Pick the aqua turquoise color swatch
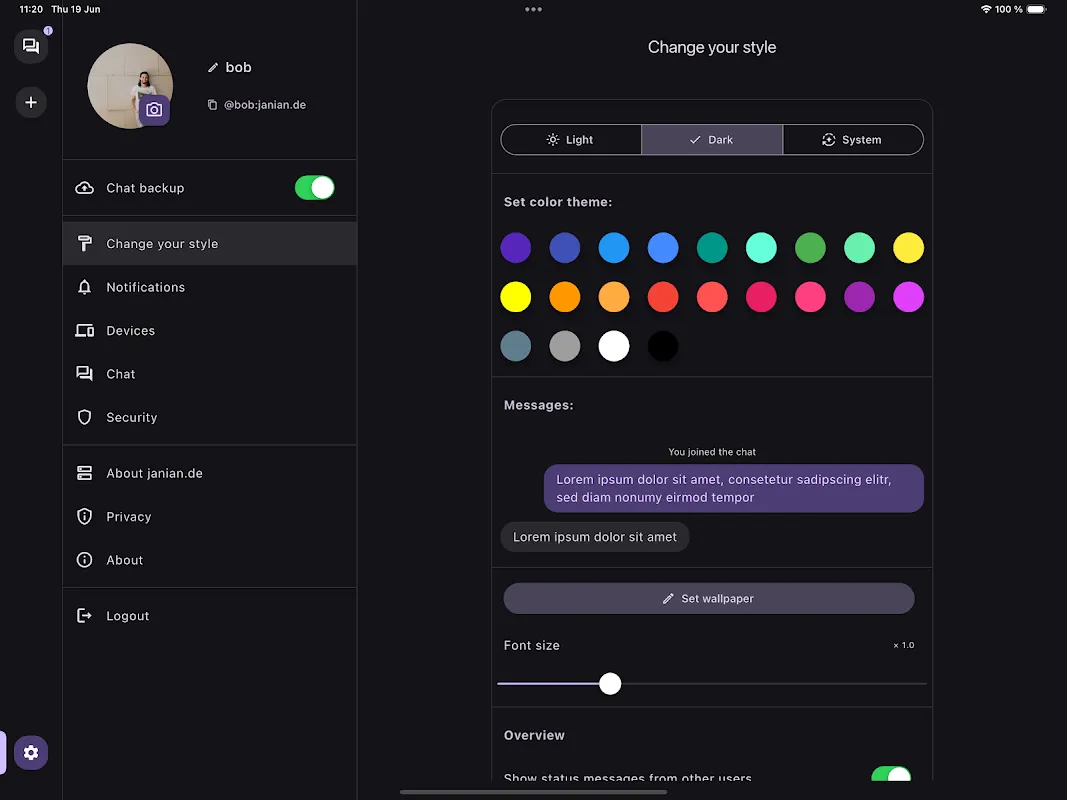Viewport: 1067px width, 800px height. point(761,248)
